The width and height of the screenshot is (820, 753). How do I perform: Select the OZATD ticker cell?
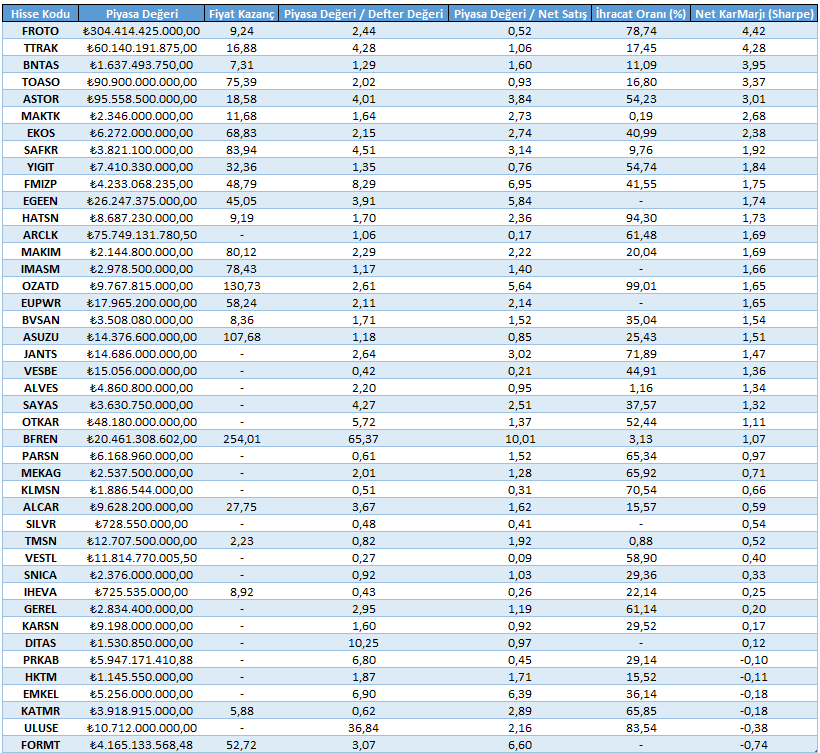click(x=40, y=286)
